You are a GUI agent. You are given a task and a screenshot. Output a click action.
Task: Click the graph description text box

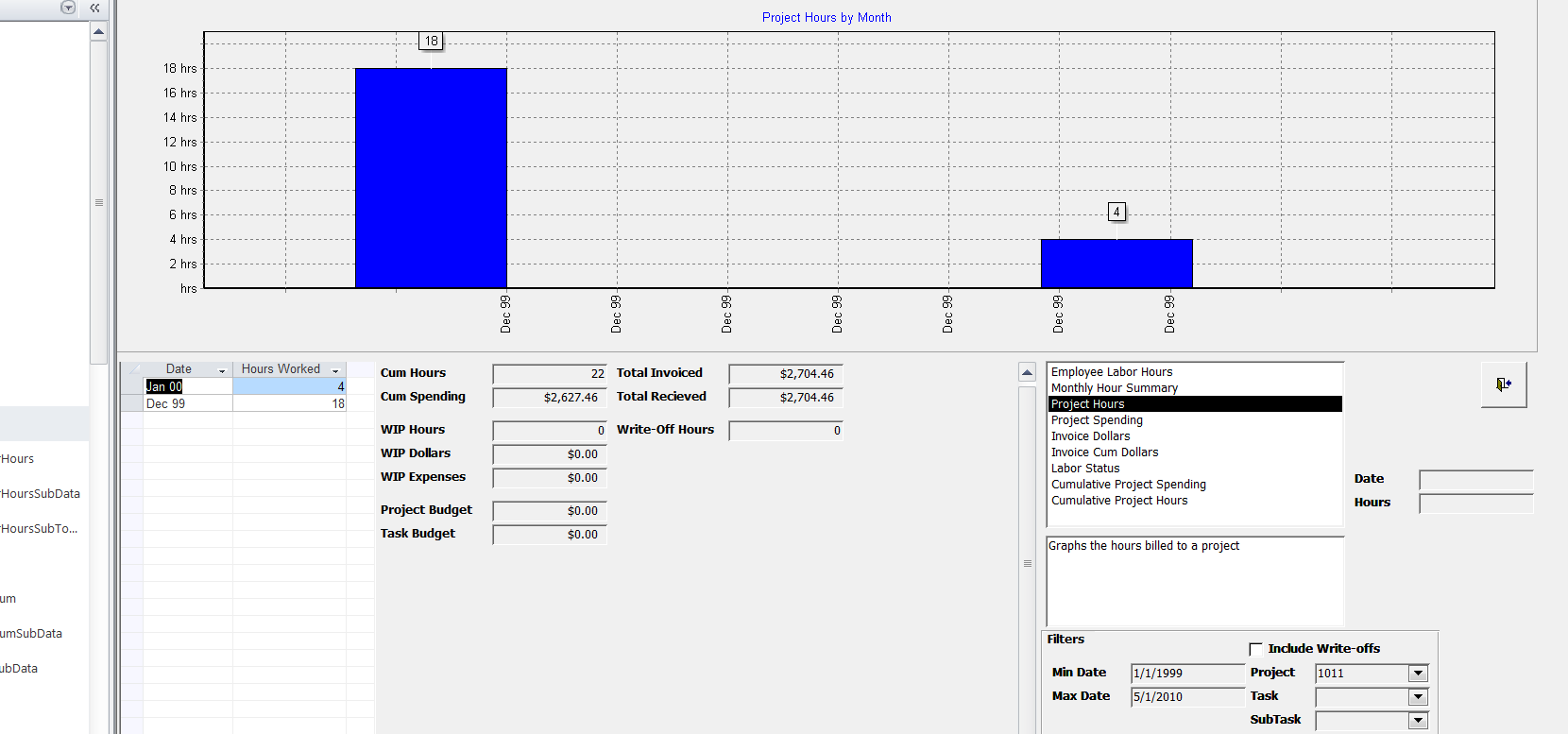pos(1195,581)
